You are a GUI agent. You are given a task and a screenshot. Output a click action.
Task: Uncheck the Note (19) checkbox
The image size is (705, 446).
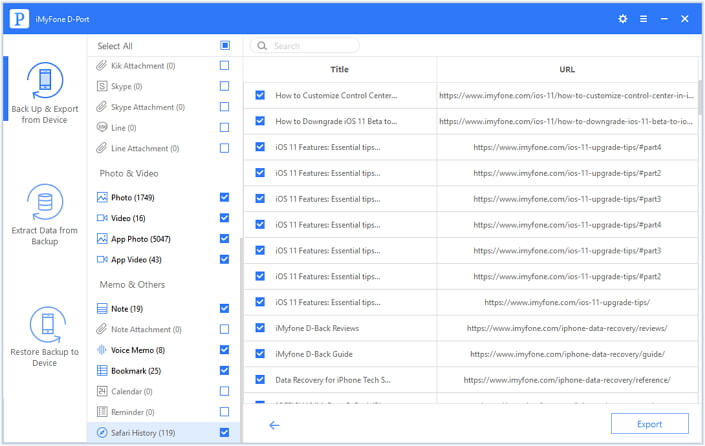pos(224,308)
